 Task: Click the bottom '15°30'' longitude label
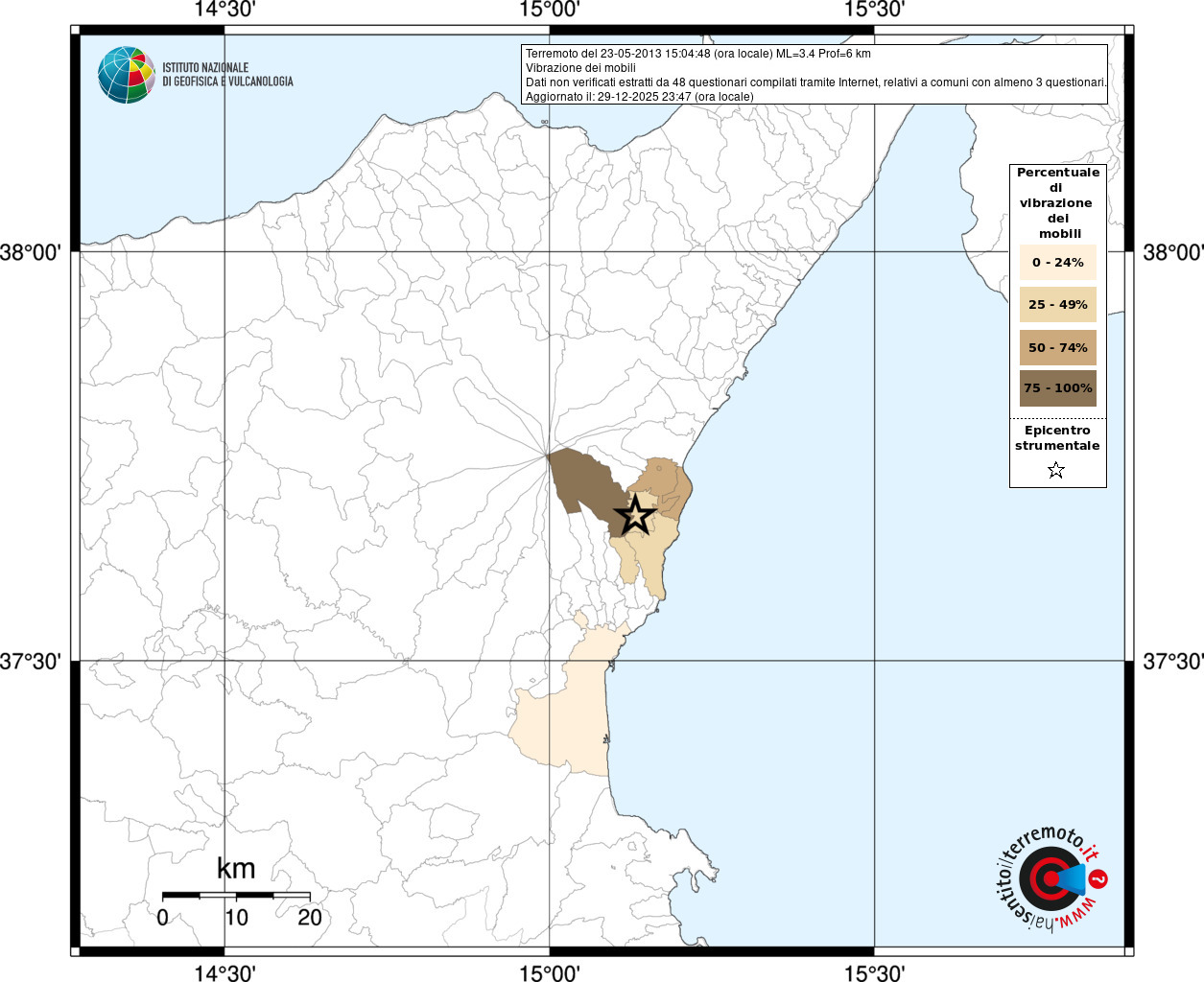pyautogui.click(x=874, y=973)
